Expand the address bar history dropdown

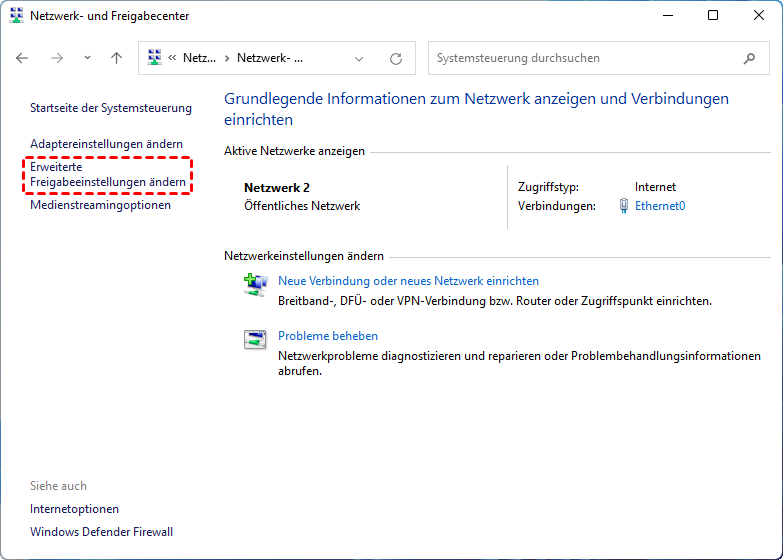360,58
